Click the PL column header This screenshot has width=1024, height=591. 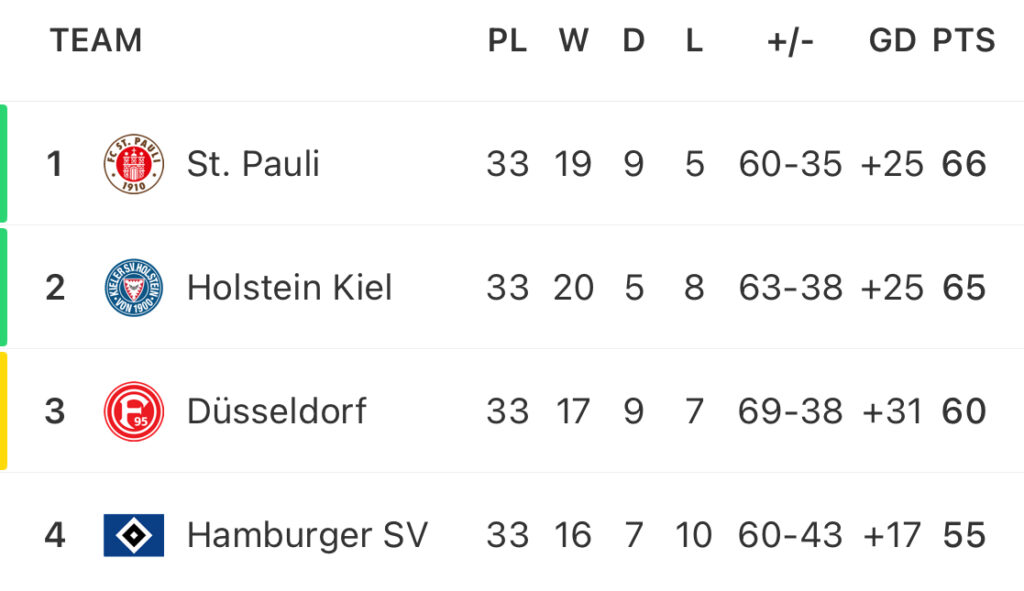point(507,40)
